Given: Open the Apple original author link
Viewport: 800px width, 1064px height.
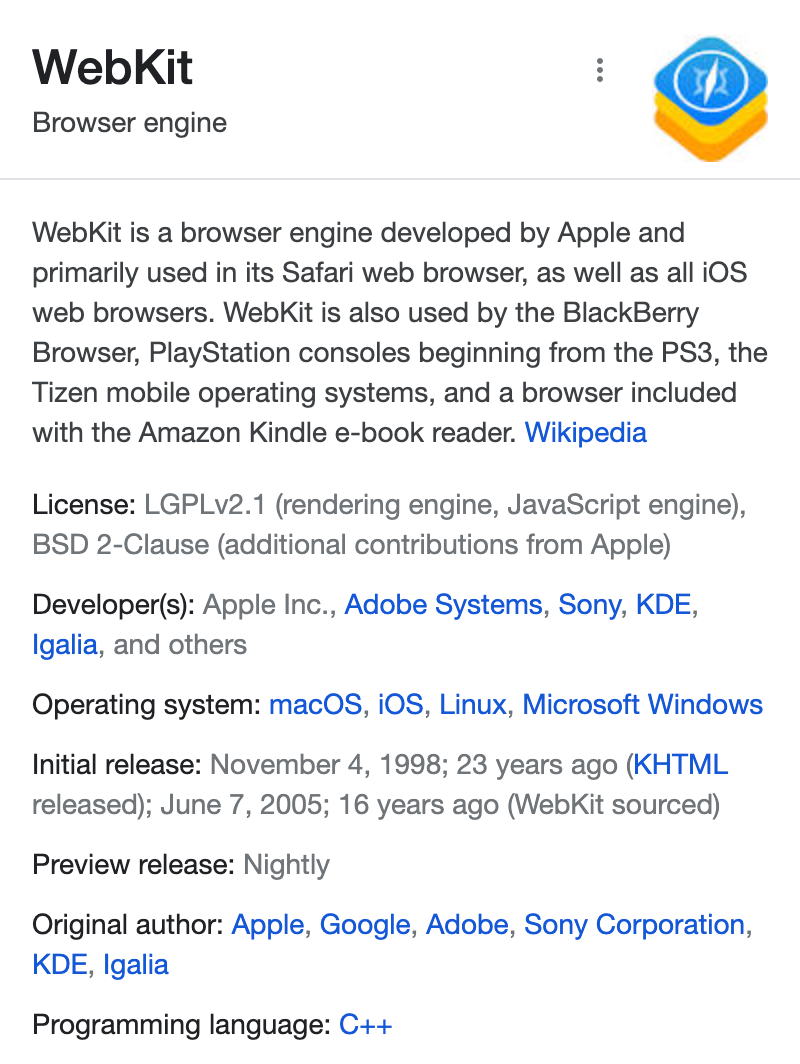Looking at the screenshot, I should (268, 925).
